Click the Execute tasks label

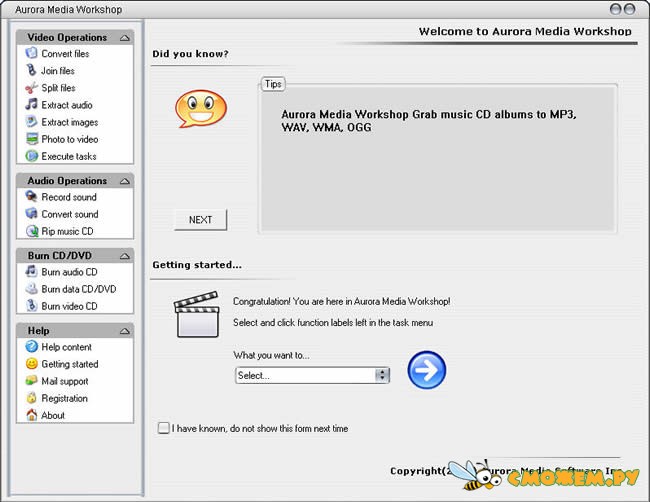pos(69,156)
